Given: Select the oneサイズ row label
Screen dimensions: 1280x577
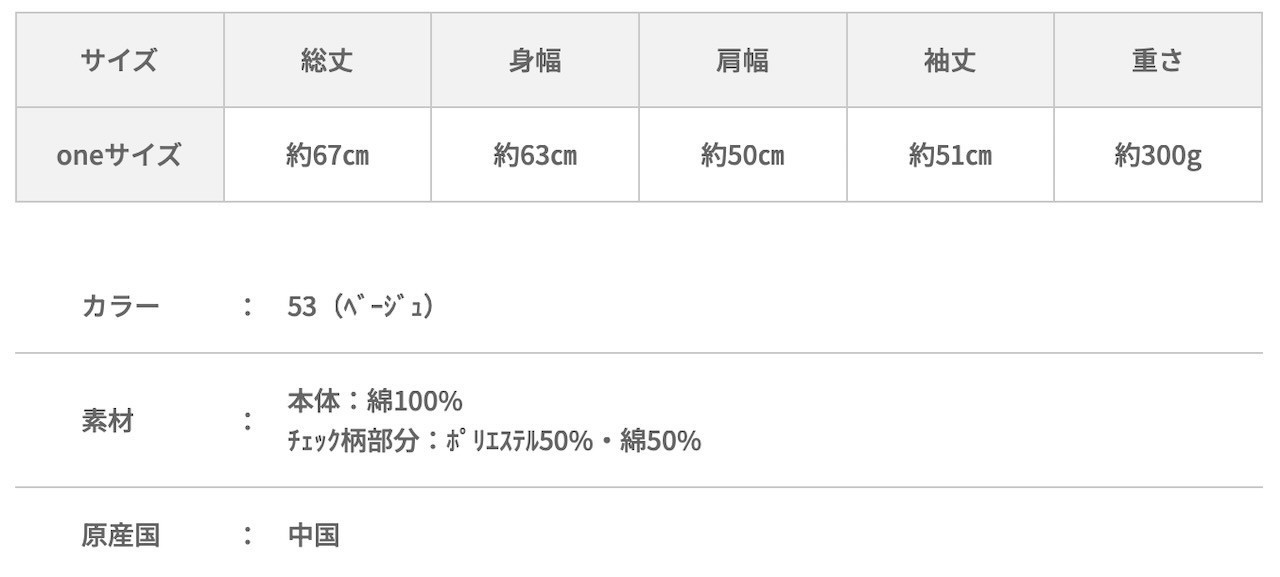Looking at the screenshot, I should (x=119, y=156).
